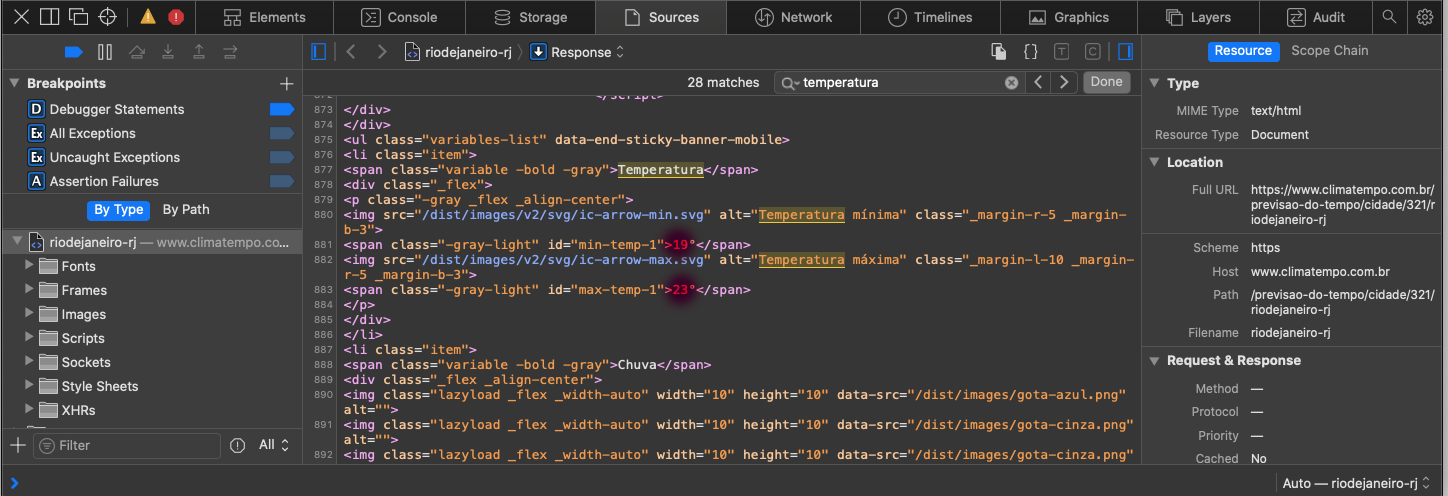Expand the Style Sheets folder
The width and height of the screenshot is (1448, 496).
point(28,386)
